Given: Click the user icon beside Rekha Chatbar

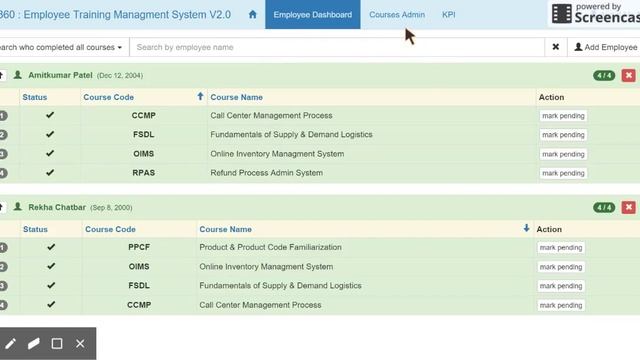Looking at the screenshot, I should (x=18, y=207).
